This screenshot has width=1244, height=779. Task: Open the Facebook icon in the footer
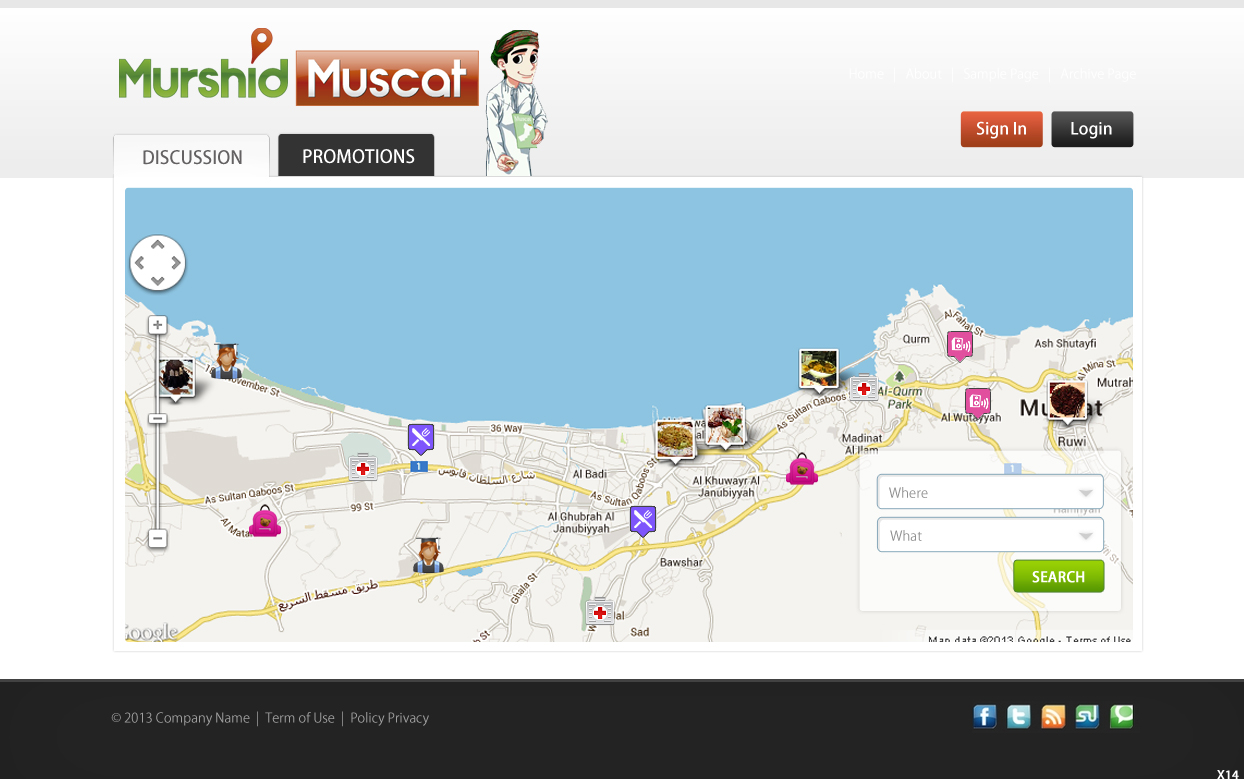[985, 716]
